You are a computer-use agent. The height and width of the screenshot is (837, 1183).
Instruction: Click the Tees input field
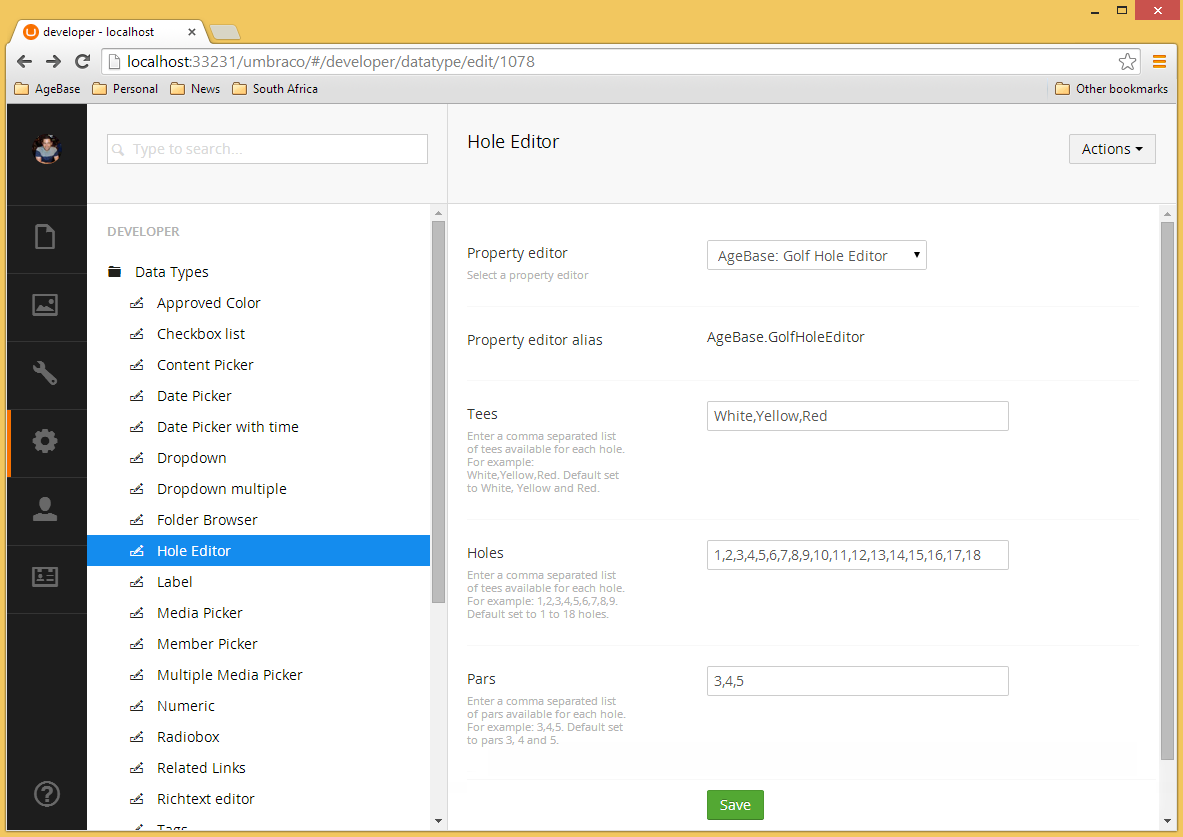coord(857,416)
